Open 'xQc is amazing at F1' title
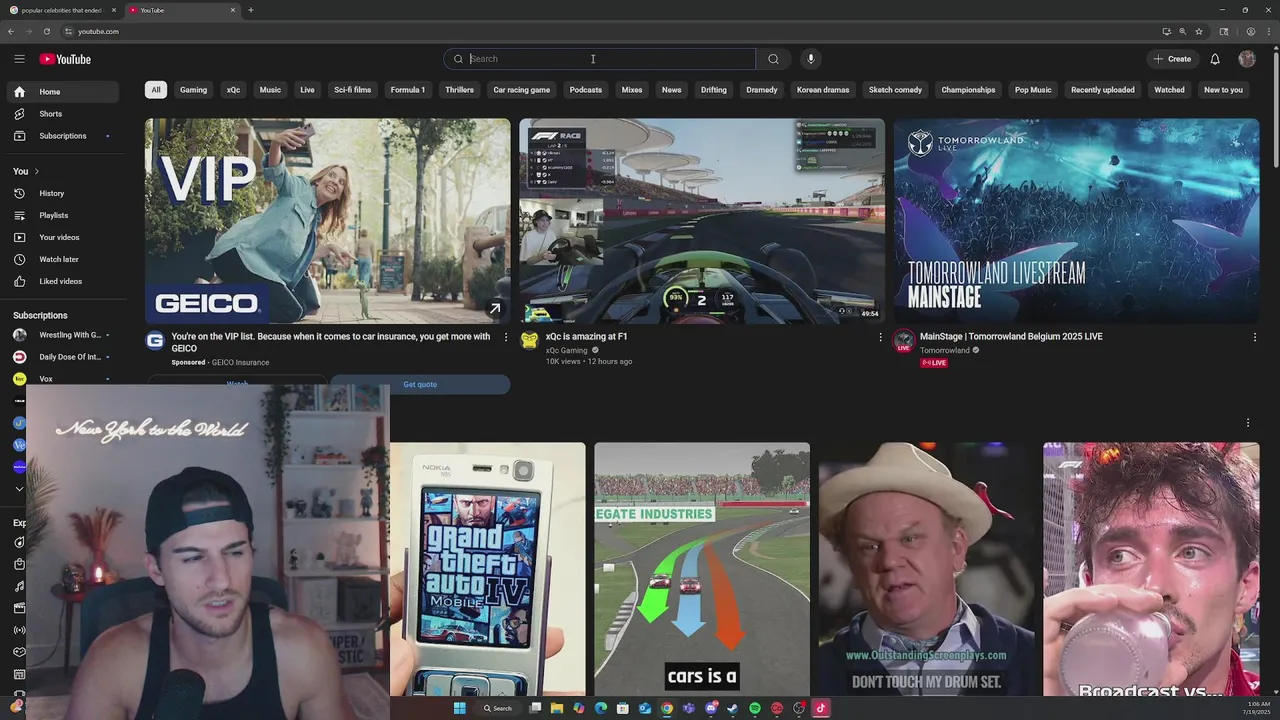This screenshot has width=1280, height=720. [x=587, y=337]
